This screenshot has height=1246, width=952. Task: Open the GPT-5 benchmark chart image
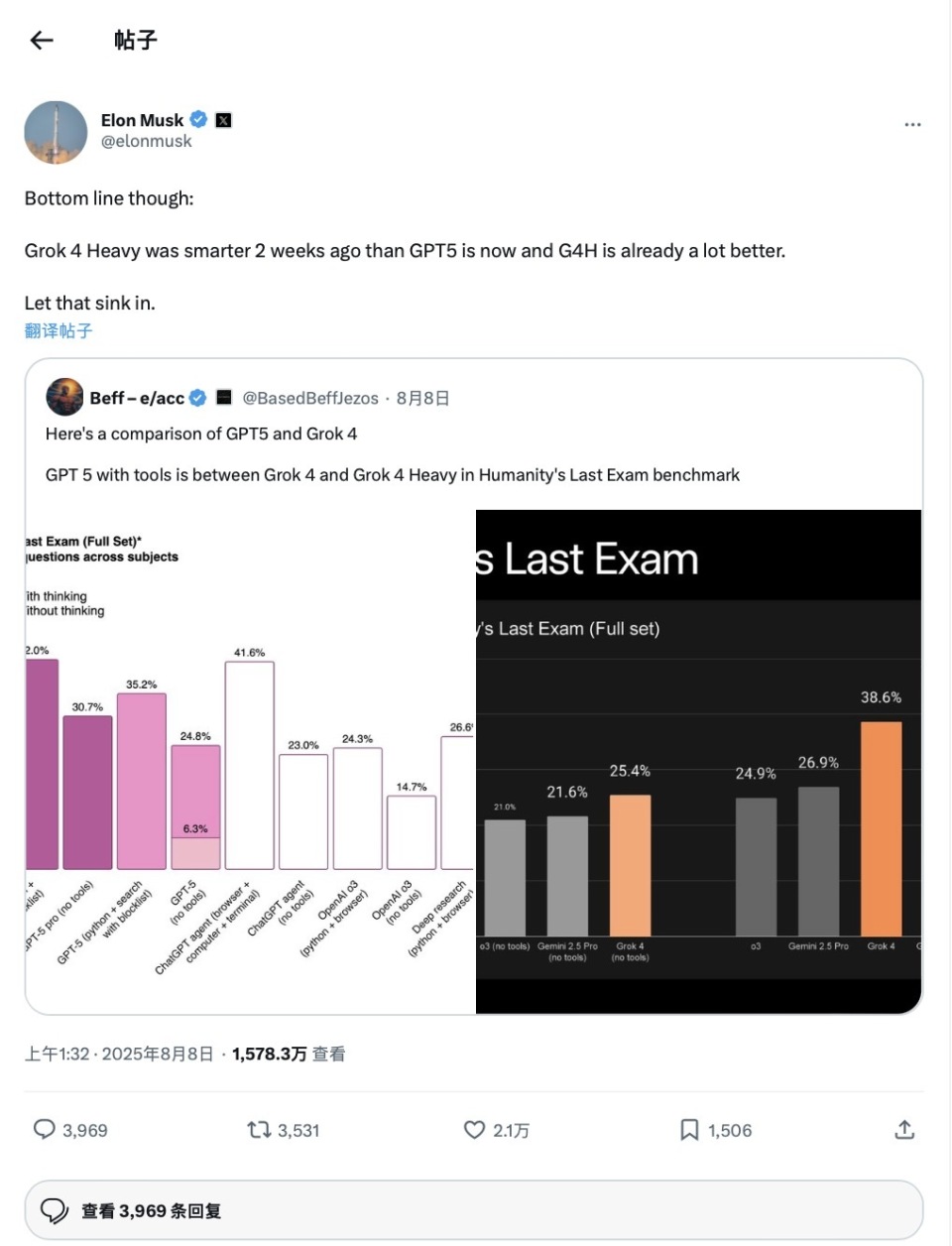[x=250, y=762]
